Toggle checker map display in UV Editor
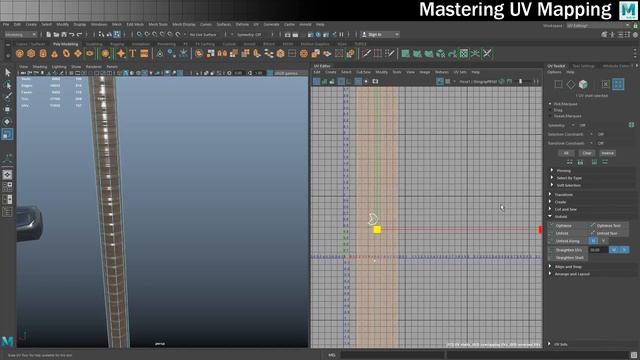This screenshot has width=640, height=360. pyautogui.click(x=448, y=82)
